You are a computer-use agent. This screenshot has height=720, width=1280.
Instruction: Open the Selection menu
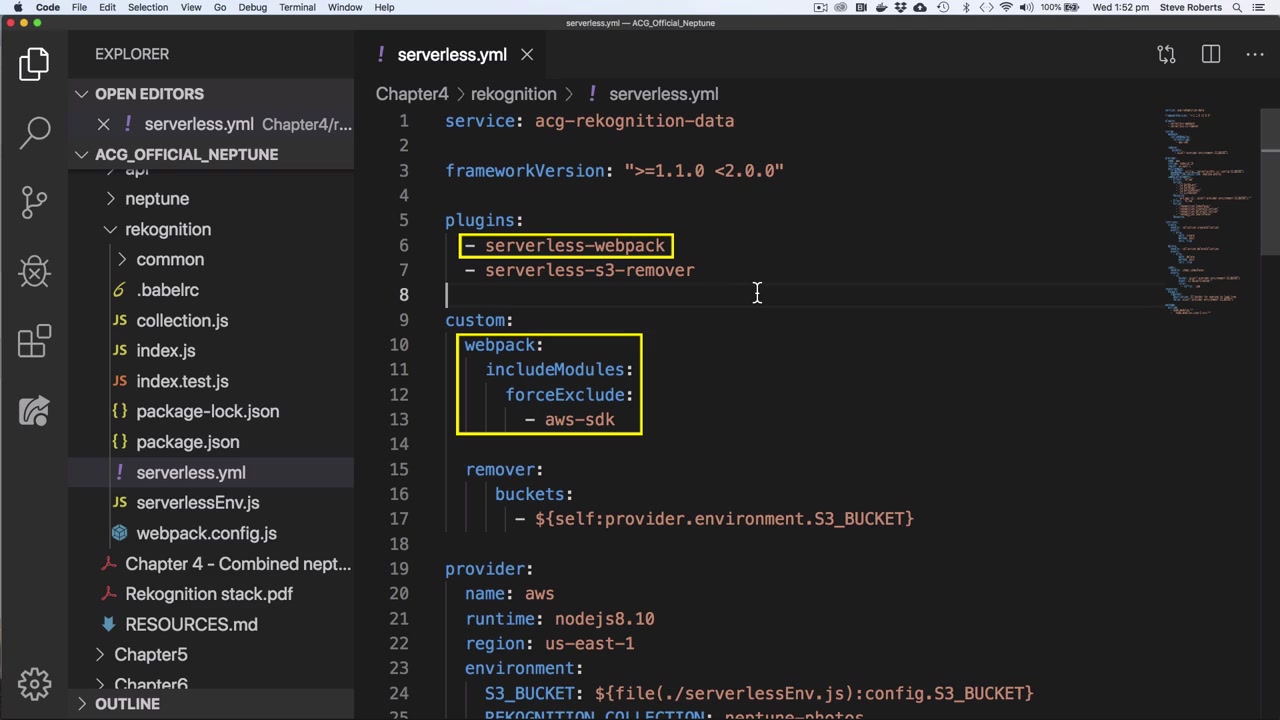click(x=147, y=7)
